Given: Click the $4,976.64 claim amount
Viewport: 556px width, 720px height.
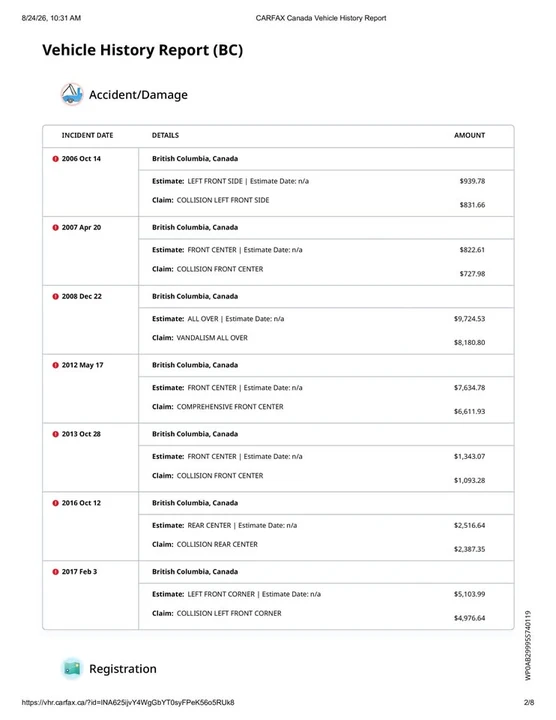Looking at the screenshot, I should (x=469, y=618).
